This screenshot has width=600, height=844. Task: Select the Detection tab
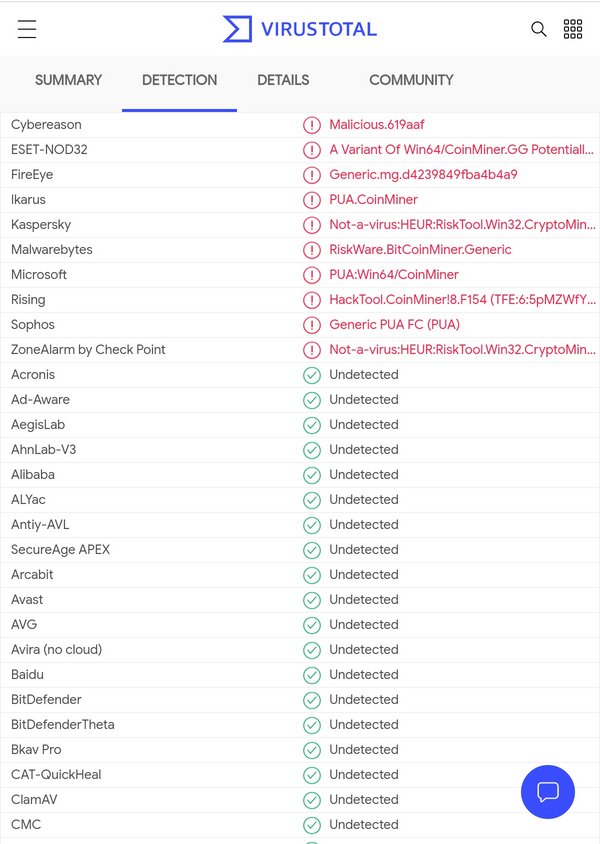179,80
